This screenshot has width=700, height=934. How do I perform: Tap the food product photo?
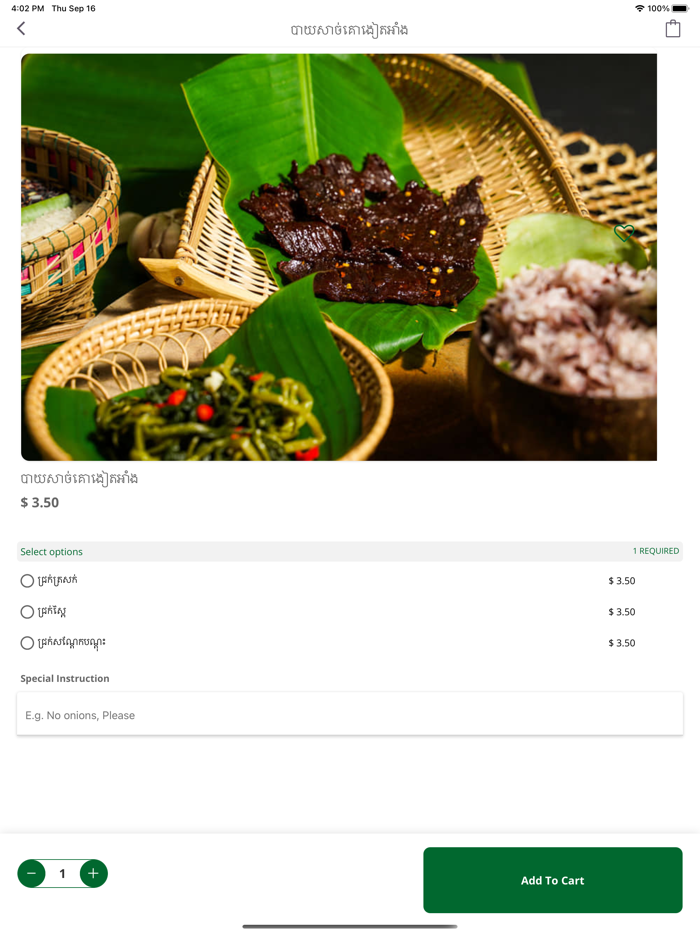click(x=339, y=257)
